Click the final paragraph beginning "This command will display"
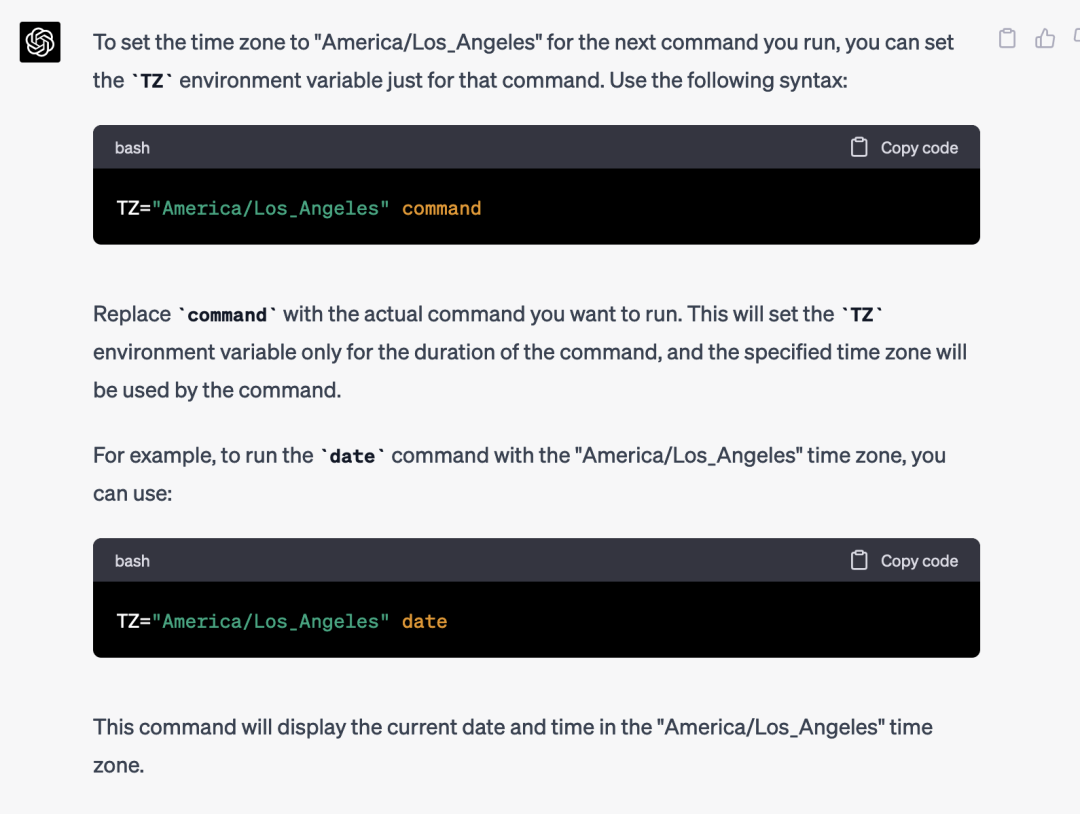Viewport: 1080px width, 814px height. click(x=512, y=746)
